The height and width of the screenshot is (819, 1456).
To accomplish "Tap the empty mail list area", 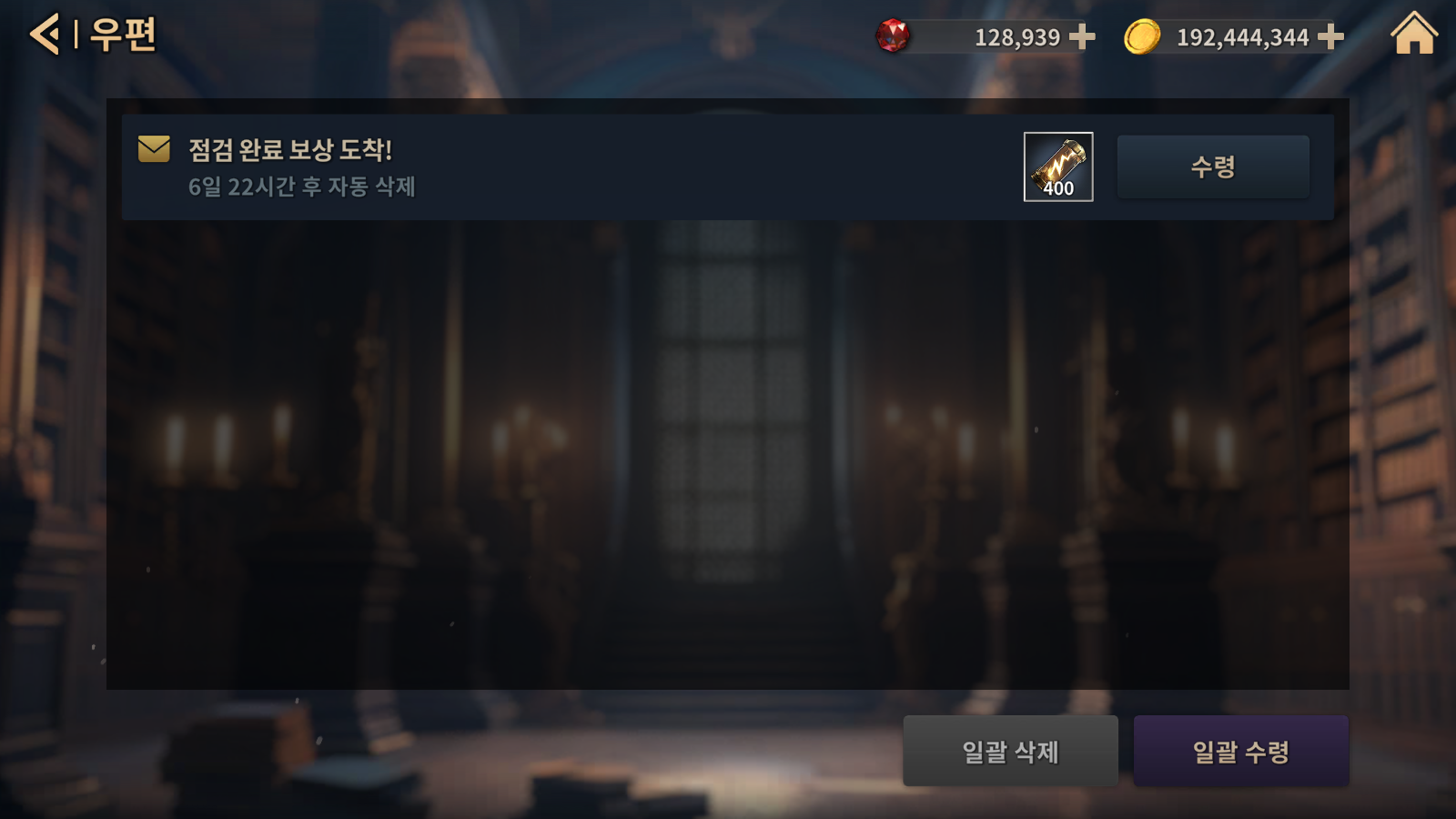I will click(x=728, y=455).
